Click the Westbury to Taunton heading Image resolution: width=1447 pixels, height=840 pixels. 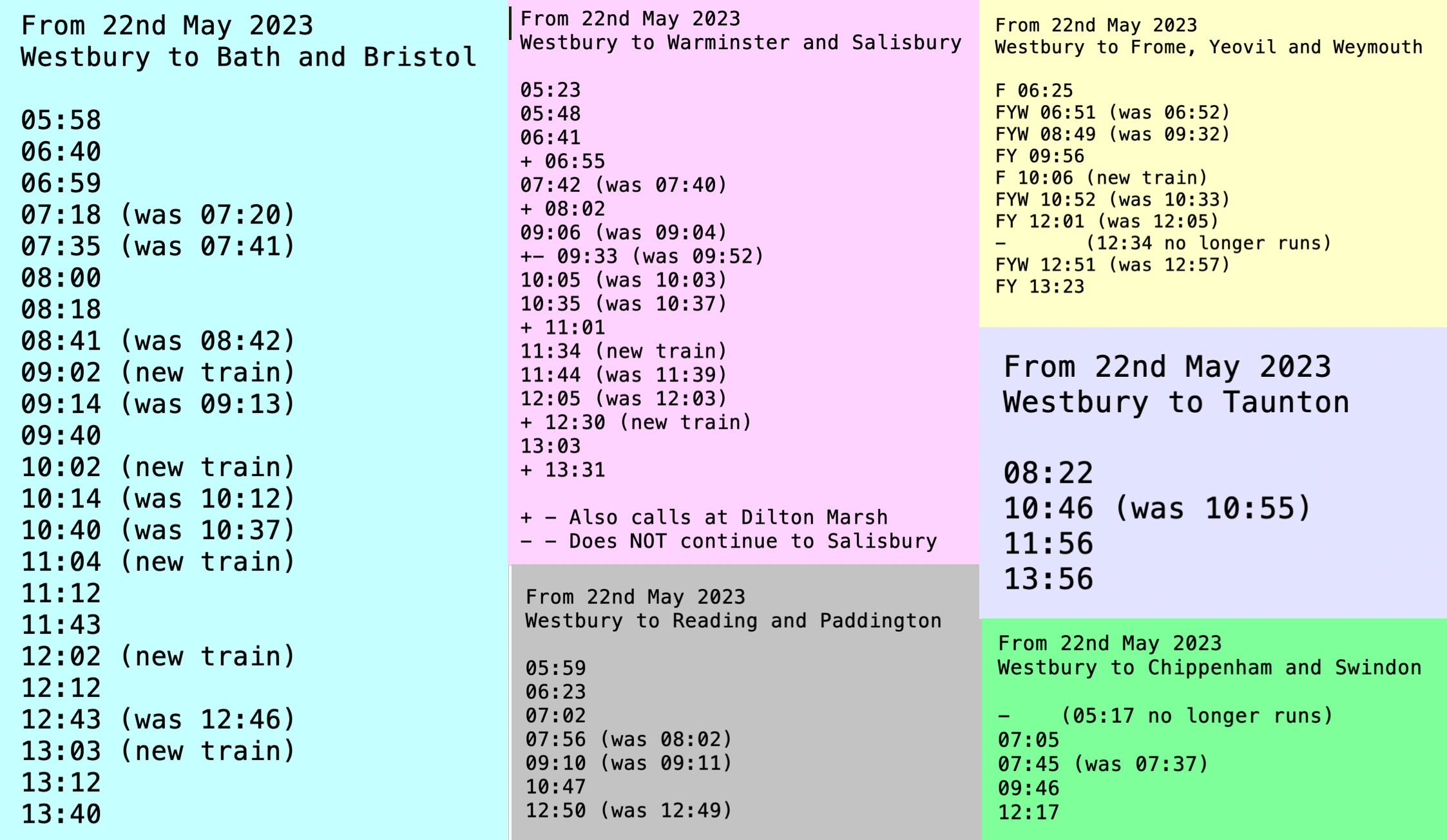click(1176, 403)
